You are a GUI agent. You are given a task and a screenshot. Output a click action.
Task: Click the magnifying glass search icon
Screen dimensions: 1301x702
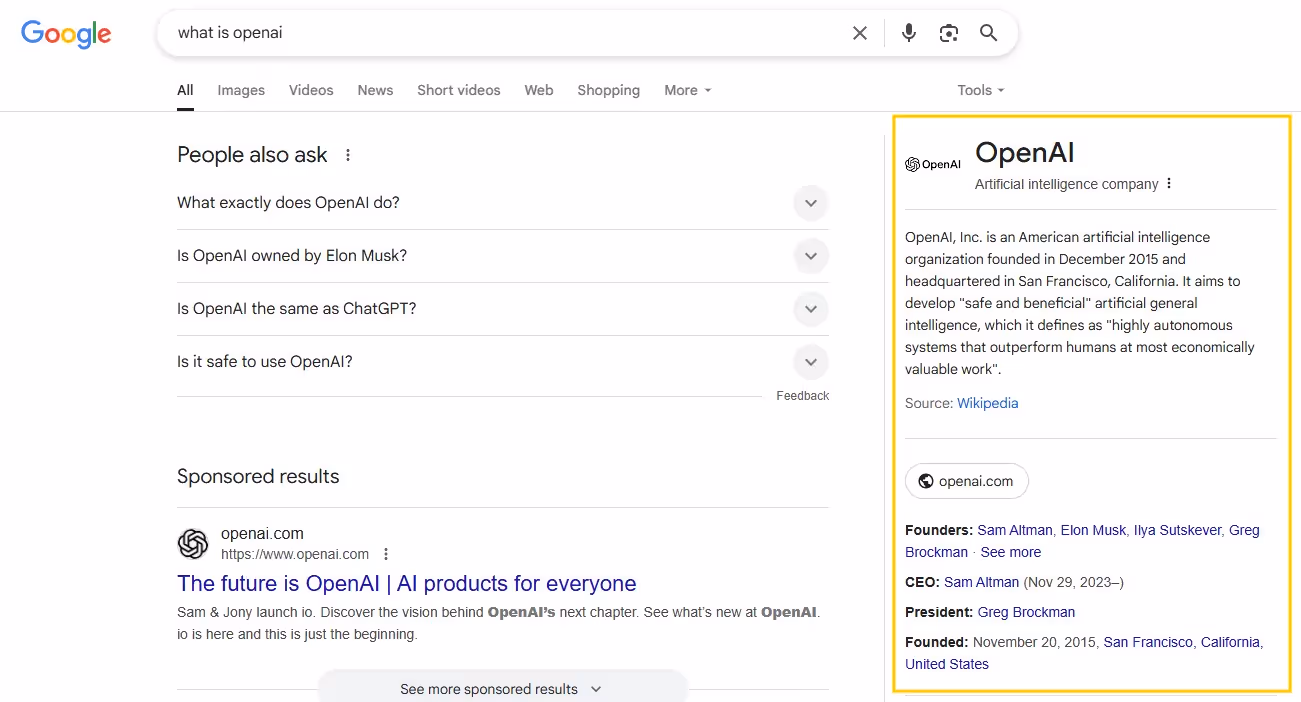click(x=989, y=33)
